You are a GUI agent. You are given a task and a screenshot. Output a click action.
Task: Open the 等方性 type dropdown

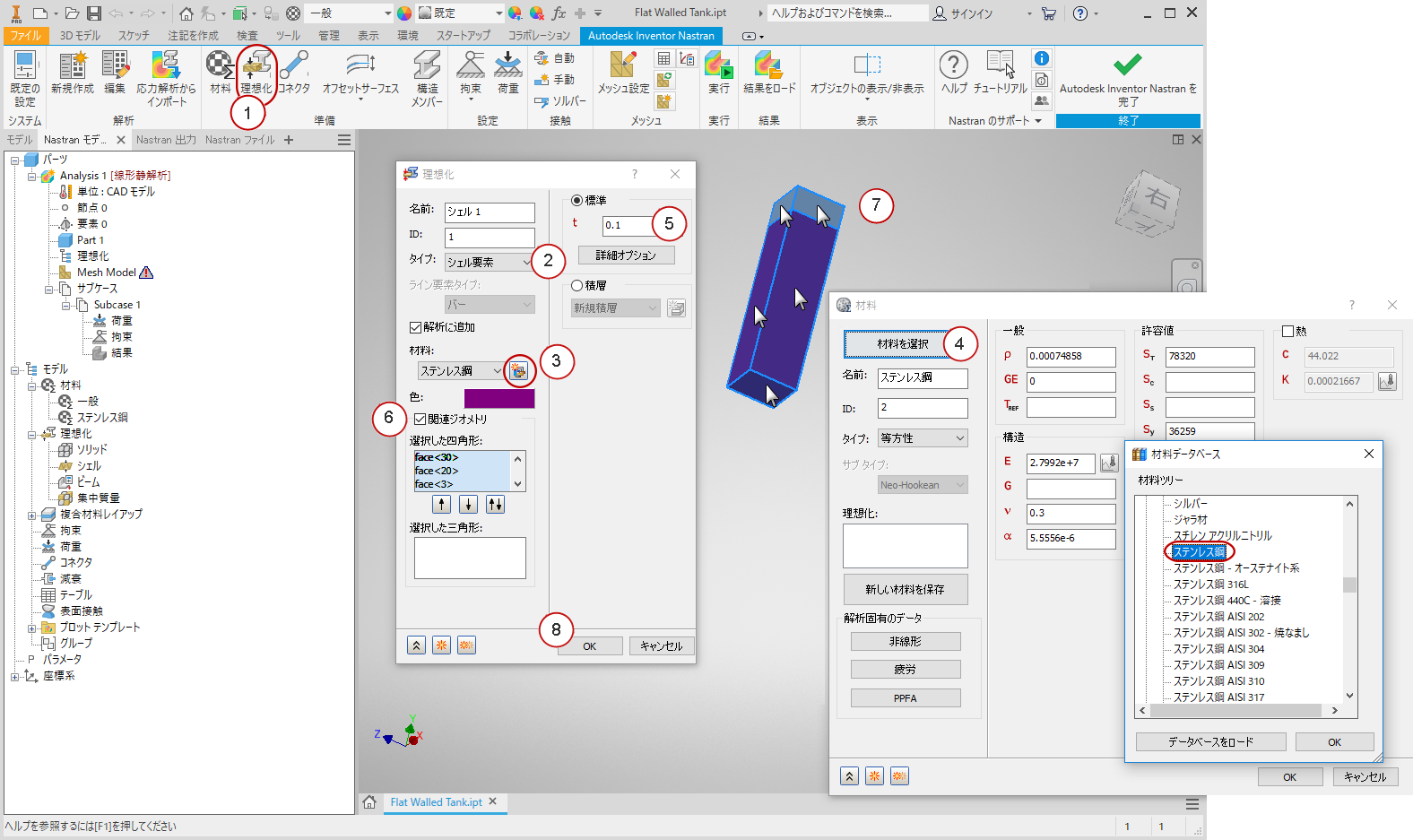click(923, 438)
